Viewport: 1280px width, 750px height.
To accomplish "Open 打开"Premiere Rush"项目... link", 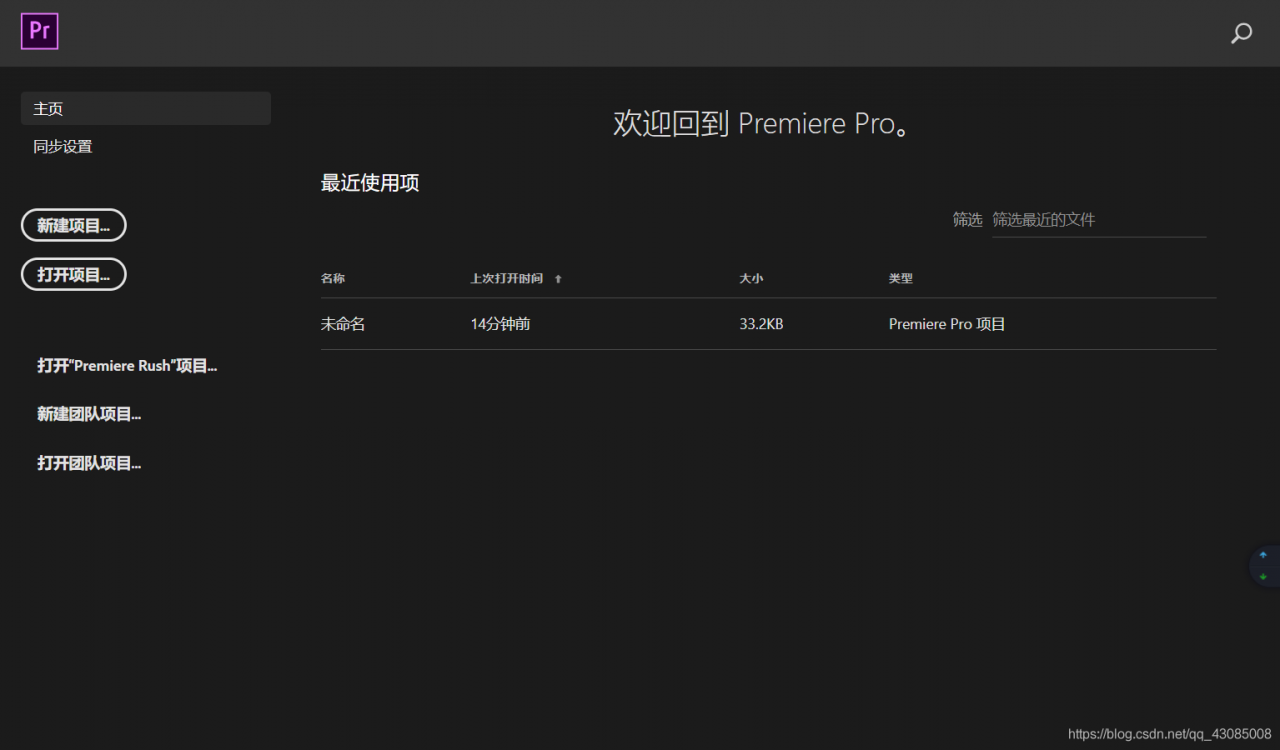I will (x=127, y=366).
